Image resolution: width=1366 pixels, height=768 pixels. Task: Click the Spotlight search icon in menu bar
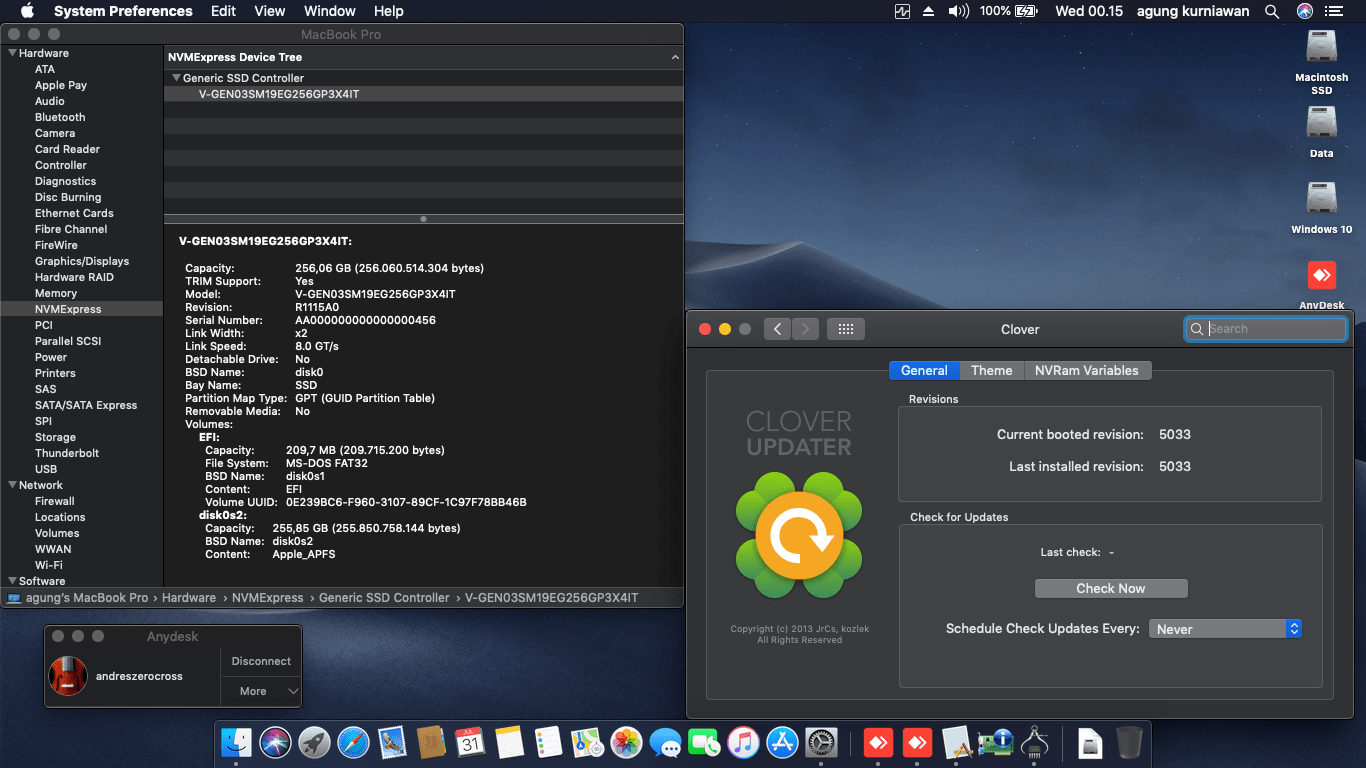(x=1271, y=11)
